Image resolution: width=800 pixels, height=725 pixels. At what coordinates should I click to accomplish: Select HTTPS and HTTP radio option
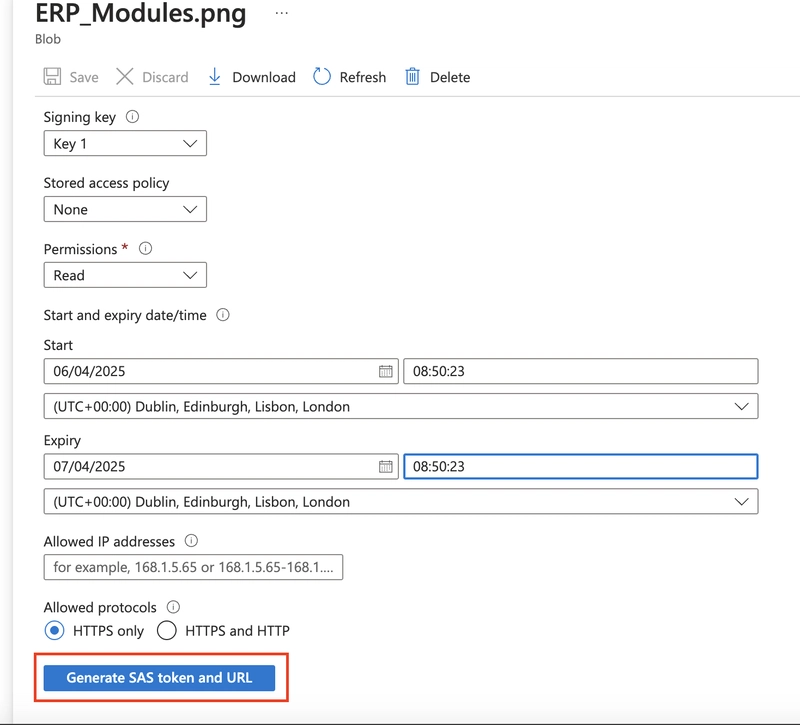[x=166, y=631]
